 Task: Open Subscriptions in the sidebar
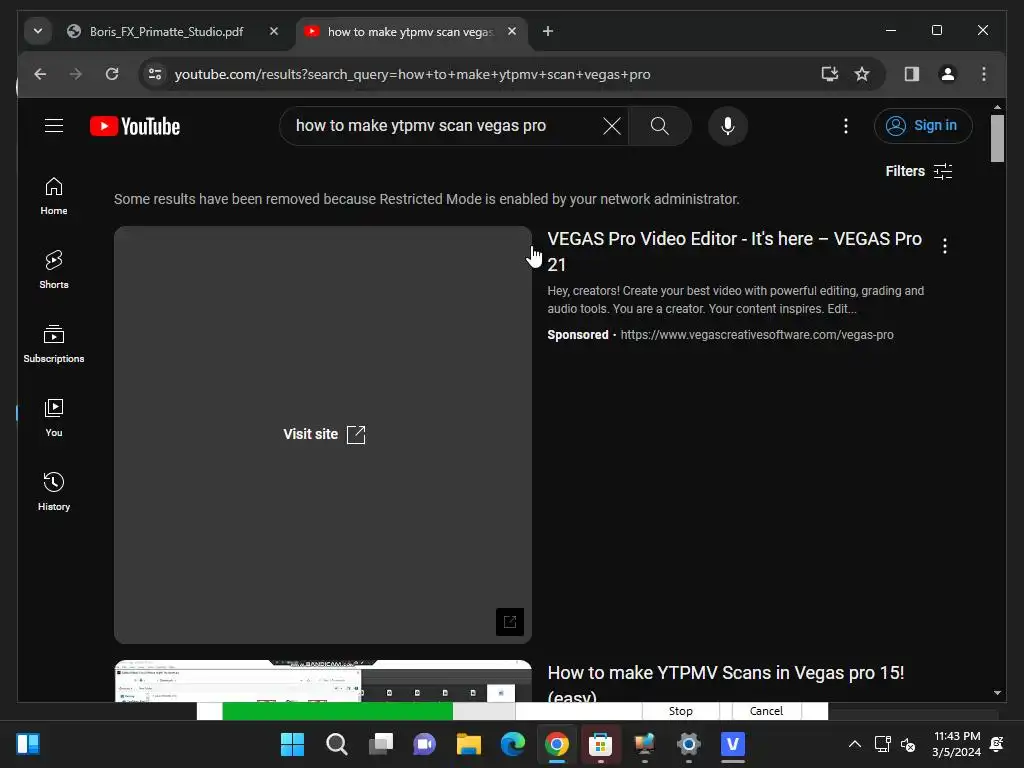click(x=54, y=344)
